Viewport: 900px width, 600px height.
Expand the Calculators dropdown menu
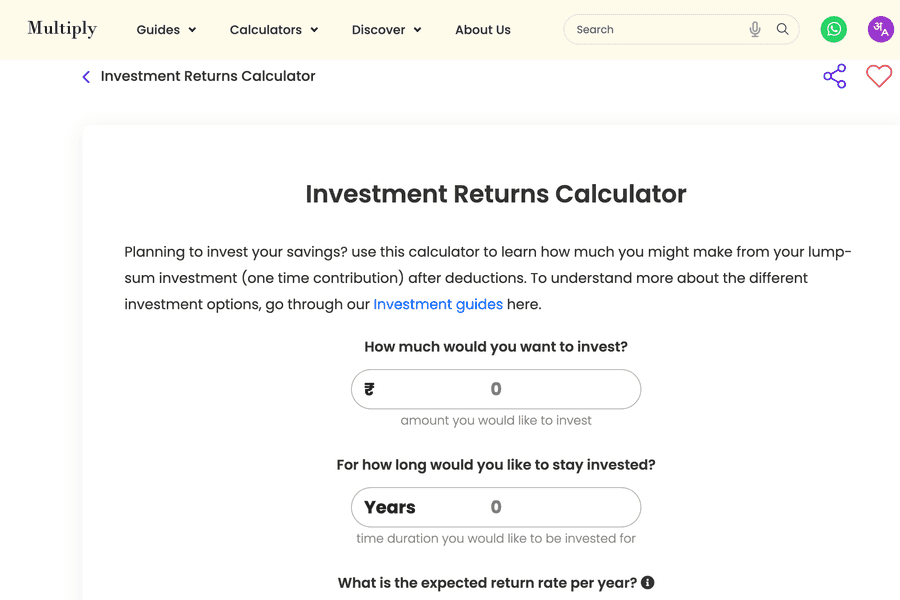pos(274,30)
